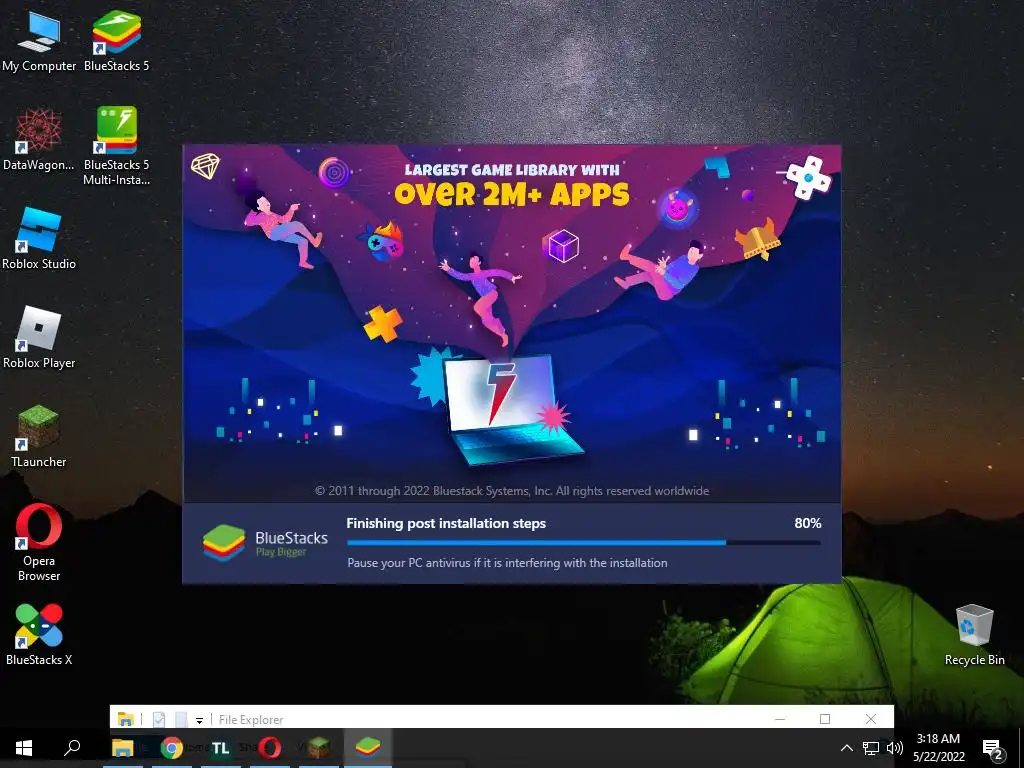Image resolution: width=1024 pixels, height=768 pixels.
Task: Open Customize Quick Access Toolbar dropdown arrow
Action: tap(199, 720)
